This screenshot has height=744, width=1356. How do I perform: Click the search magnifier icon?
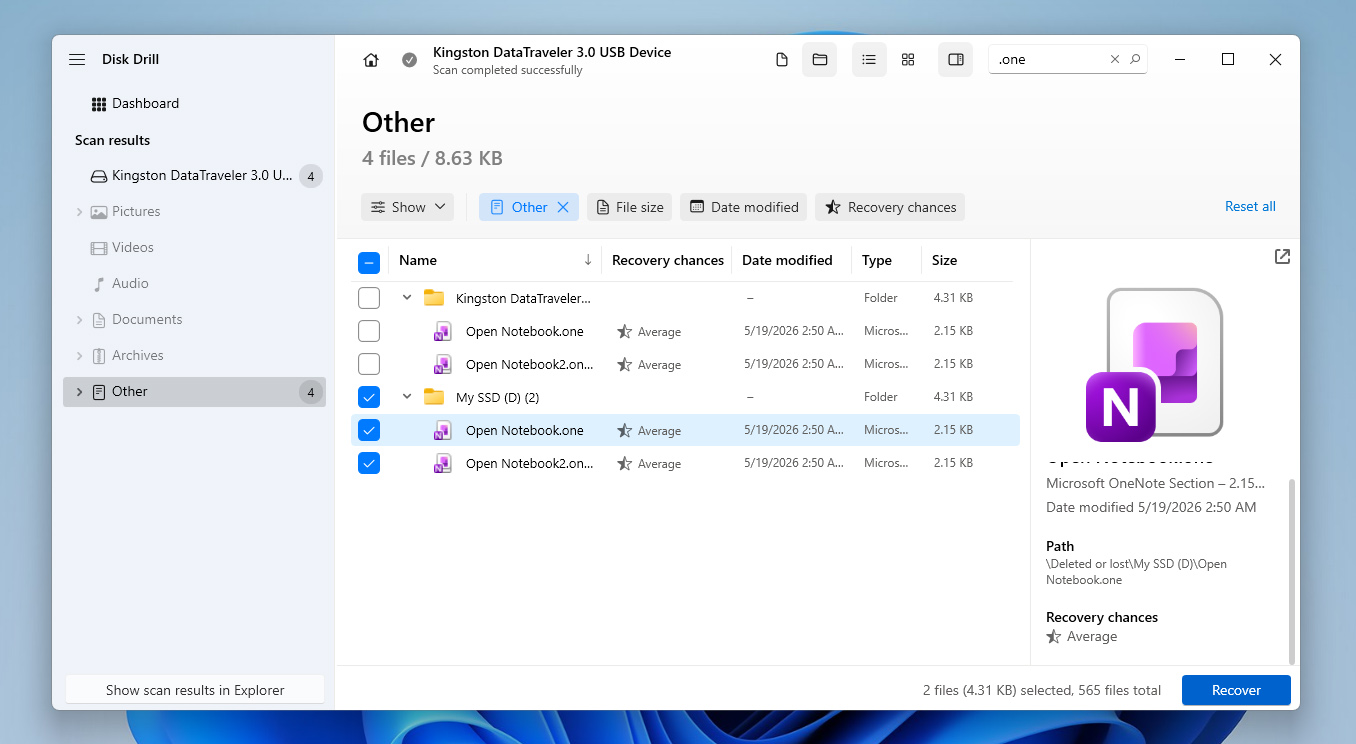1135,60
